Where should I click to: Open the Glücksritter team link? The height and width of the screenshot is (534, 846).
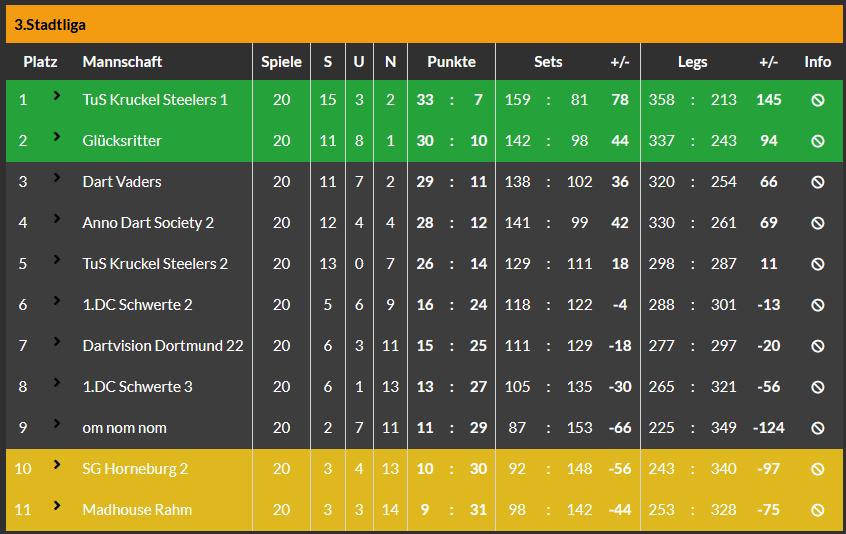point(122,141)
